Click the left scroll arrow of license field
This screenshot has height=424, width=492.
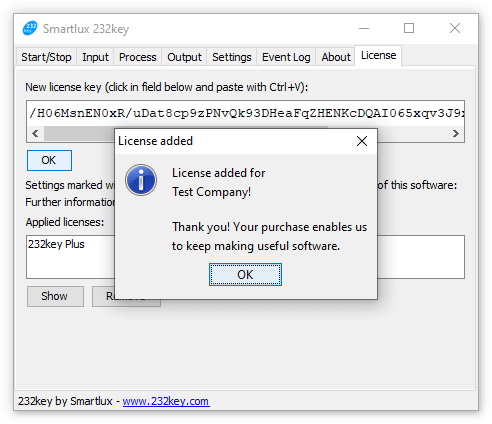[x=35, y=134]
